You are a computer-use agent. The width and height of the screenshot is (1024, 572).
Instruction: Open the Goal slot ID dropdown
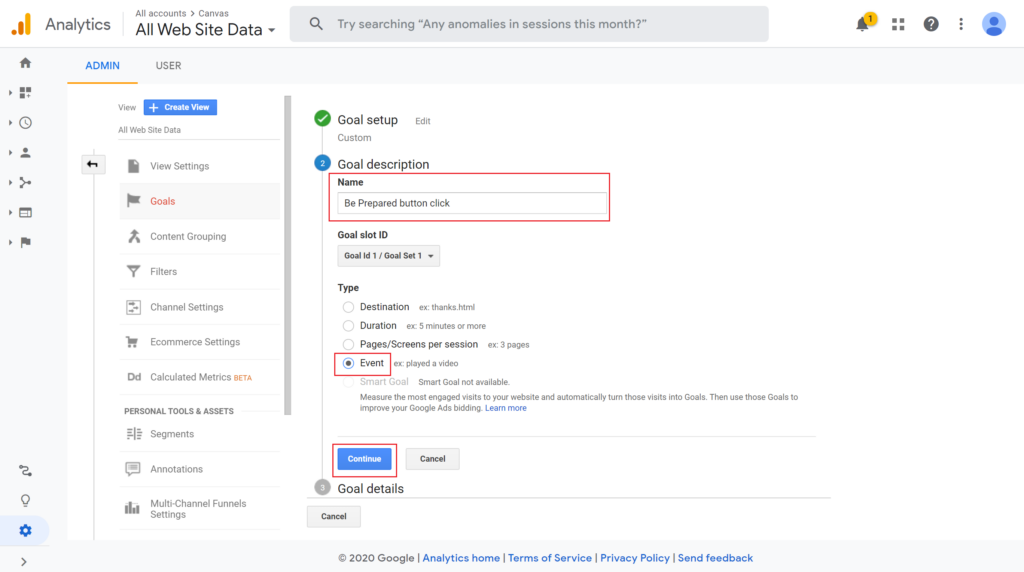click(x=389, y=256)
